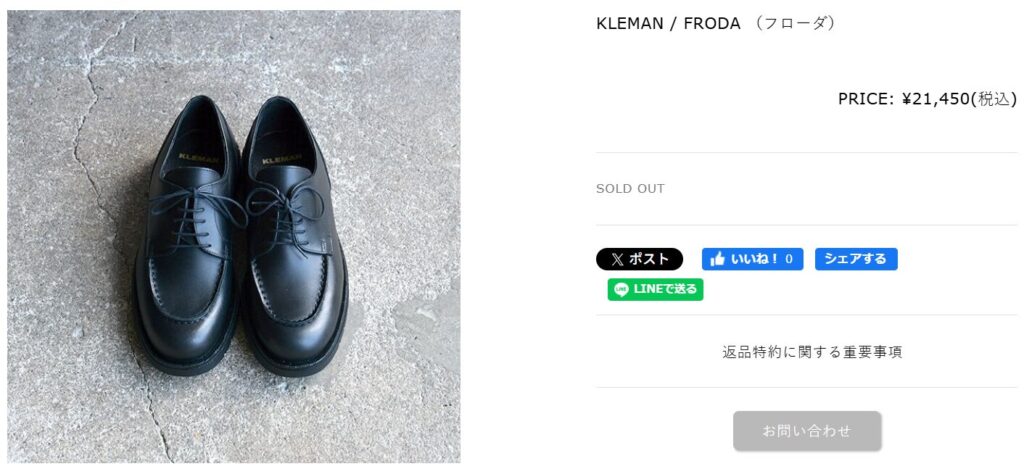Open the 返品特約に関する重要事項 link

(812, 352)
